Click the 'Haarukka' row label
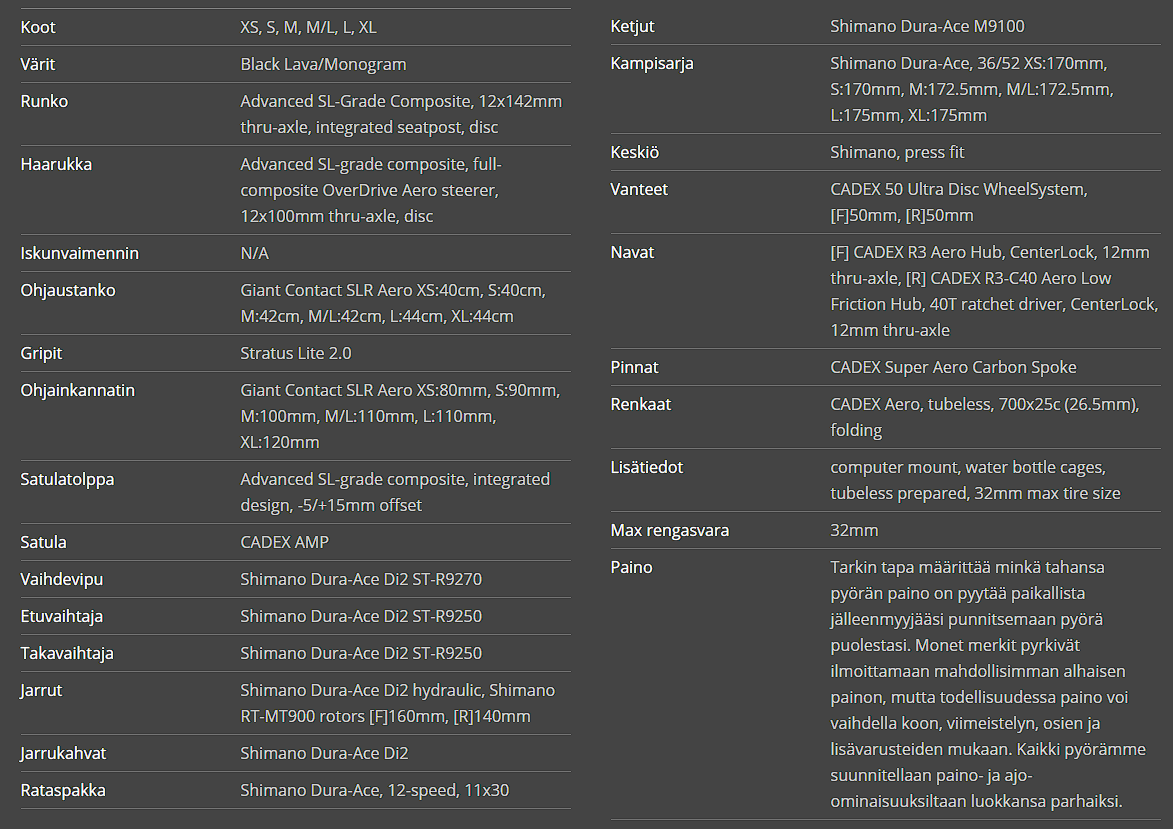 coord(56,164)
